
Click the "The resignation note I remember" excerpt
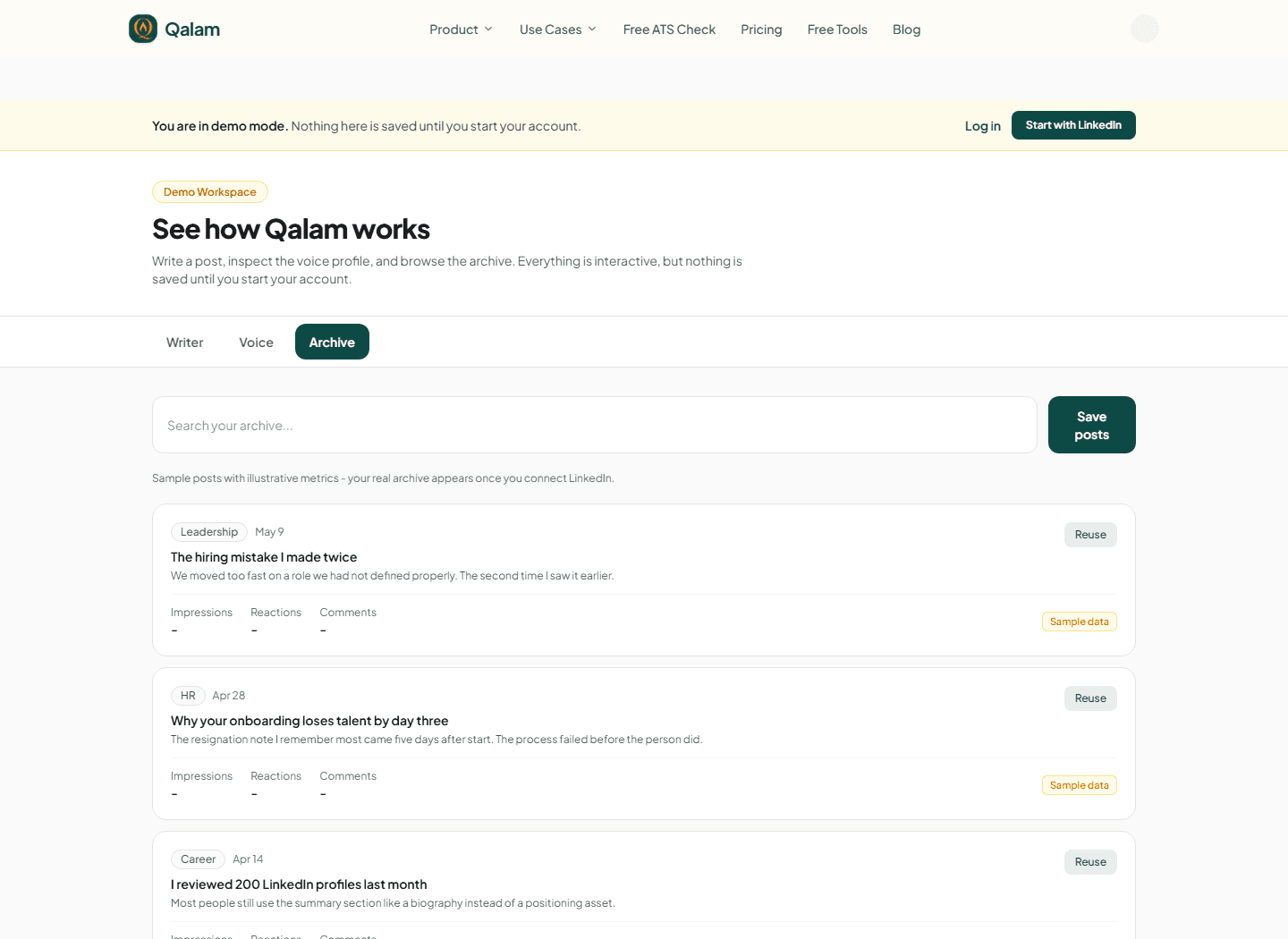(436, 740)
